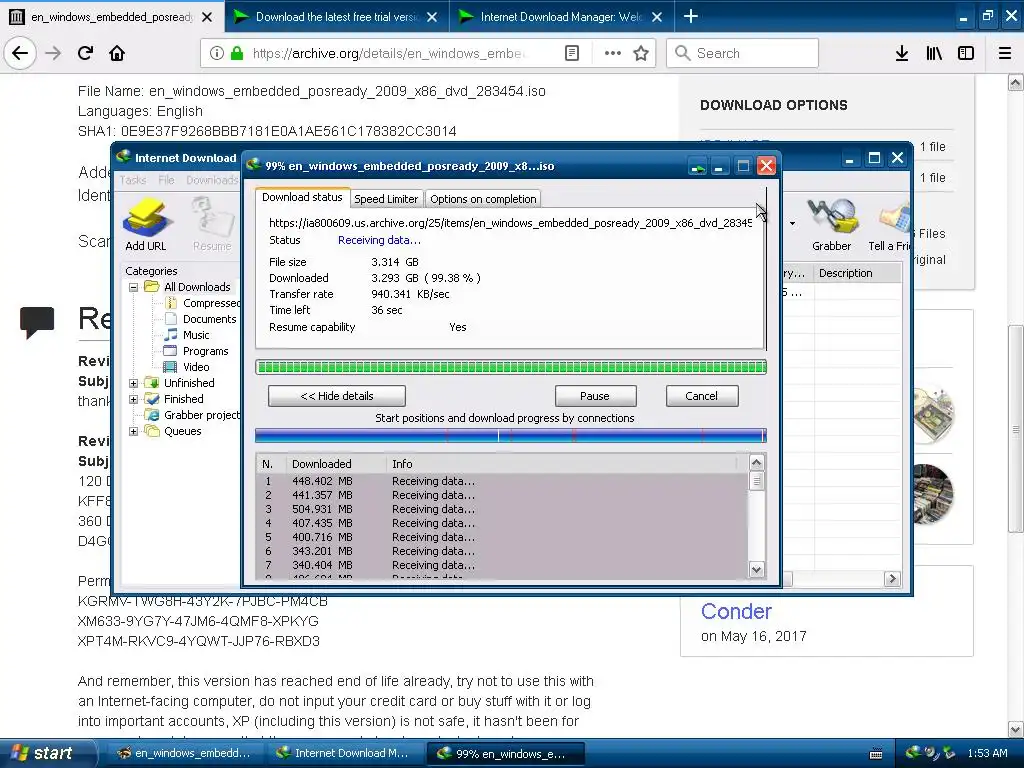Open the dropdown arrow beside the Grabber icon
The height and width of the screenshot is (768, 1024).
pyautogui.click(x=792, y=223)
